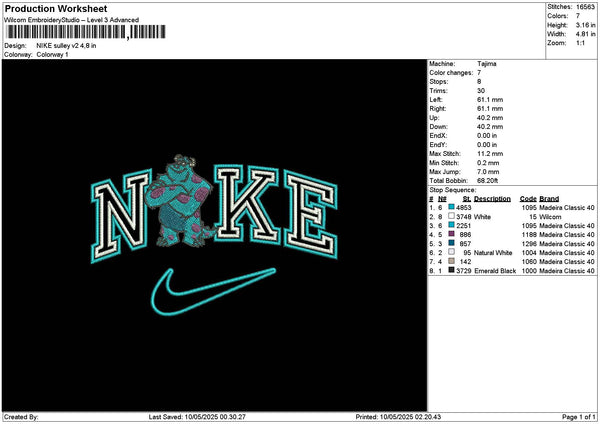The width and height of the screenshot is (600, 424).
Task: Click stitch count '2251' in row 3
Action: pos(464,226)
